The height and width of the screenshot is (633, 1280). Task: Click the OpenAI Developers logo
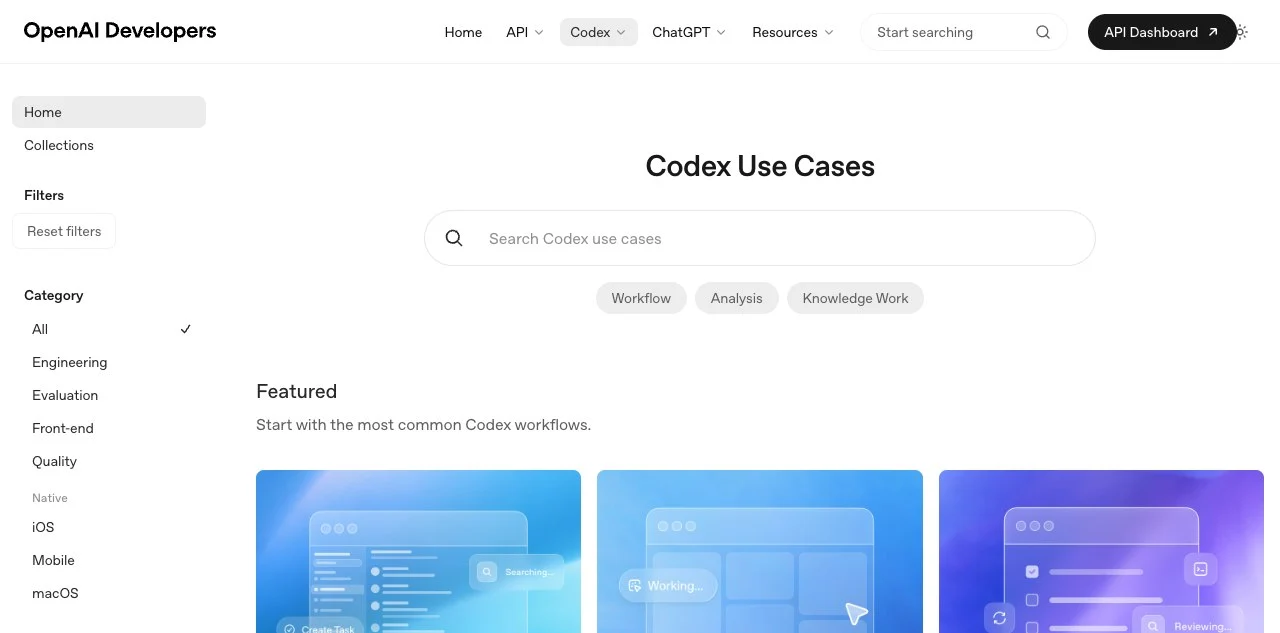point(120,31)
